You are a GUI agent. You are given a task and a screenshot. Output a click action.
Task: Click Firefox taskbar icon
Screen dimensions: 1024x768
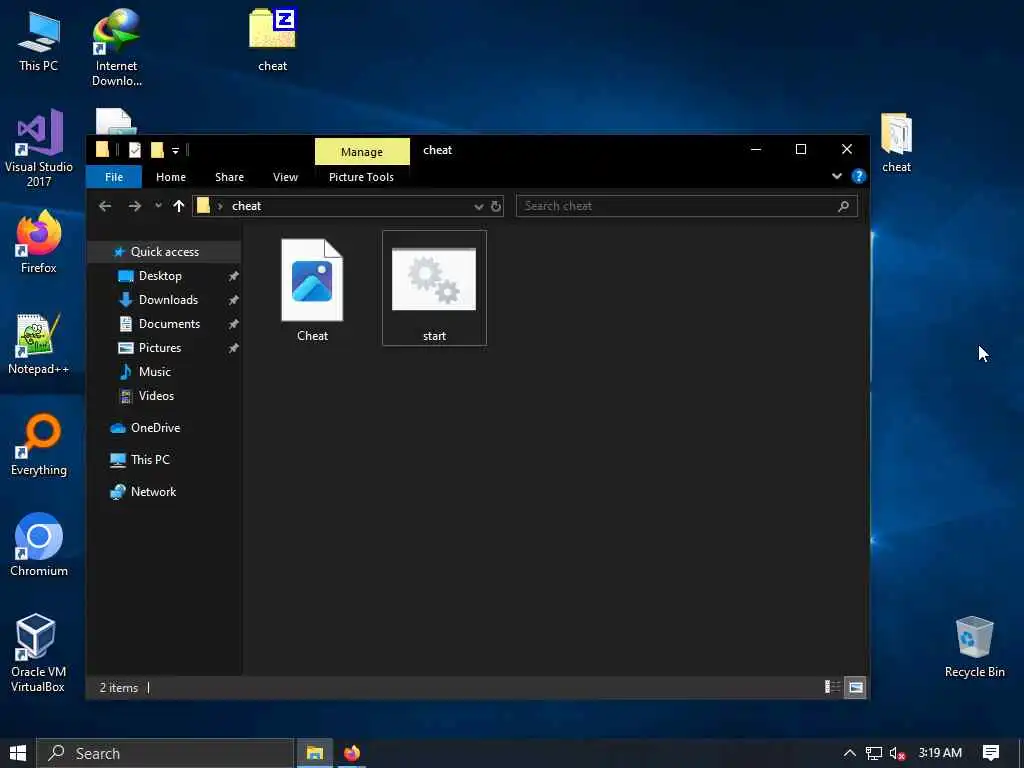pyautogui.click(x=351, y=753)
